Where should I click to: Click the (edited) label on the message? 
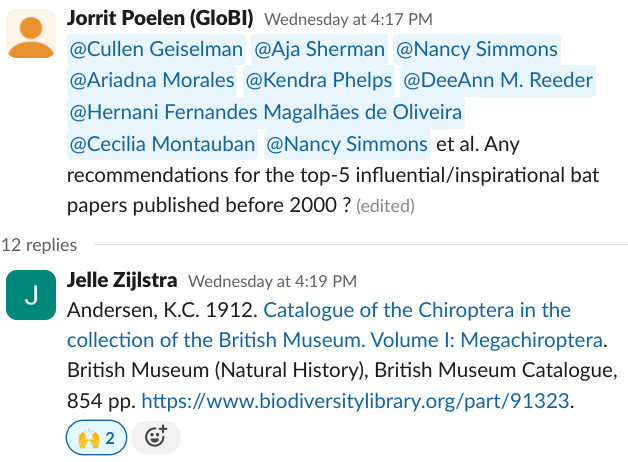click(385, 207)
